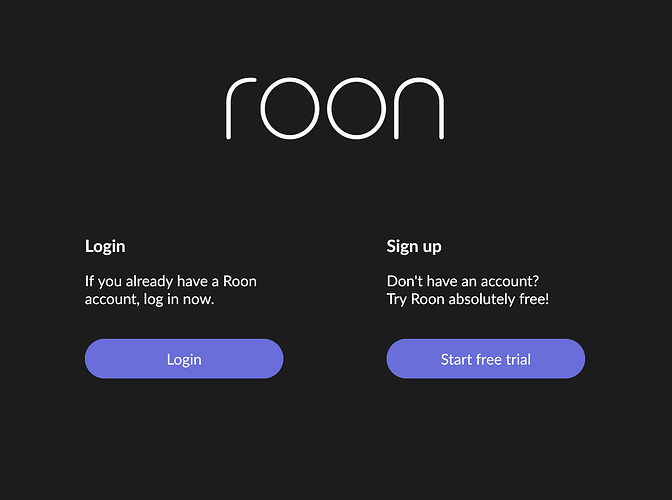Click the 'Don't have an account?' text
Image resolution: width=672 pixels, height=500 pixels.
(463, 281)
